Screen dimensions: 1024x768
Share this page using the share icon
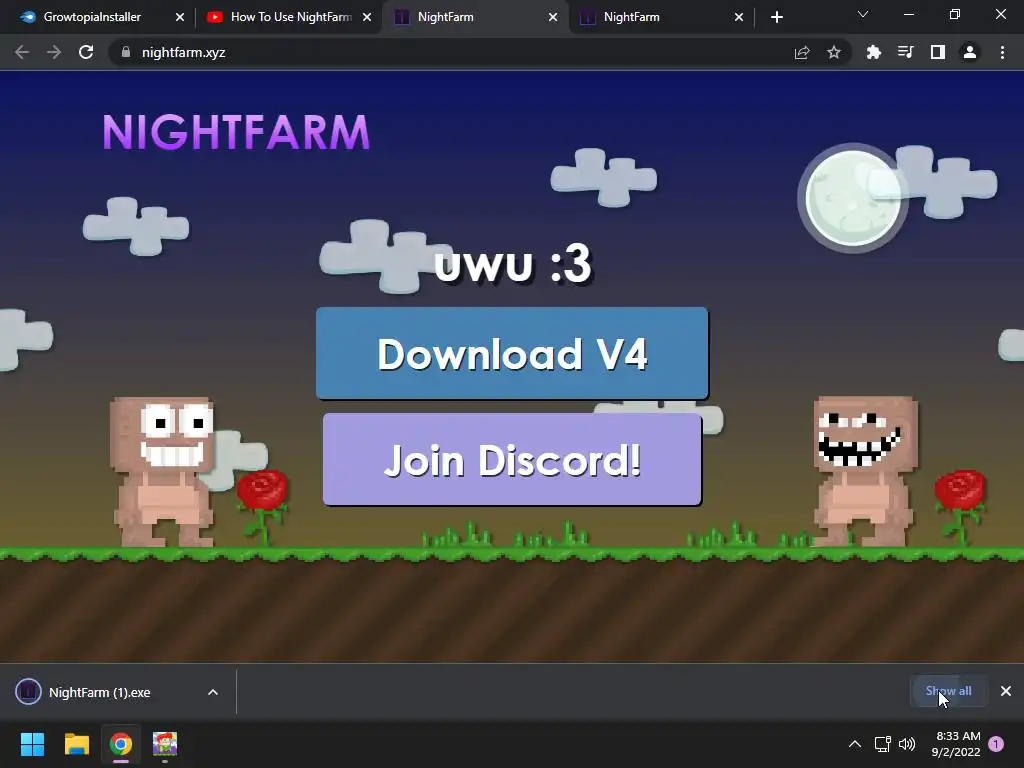[x=802, y=52]
